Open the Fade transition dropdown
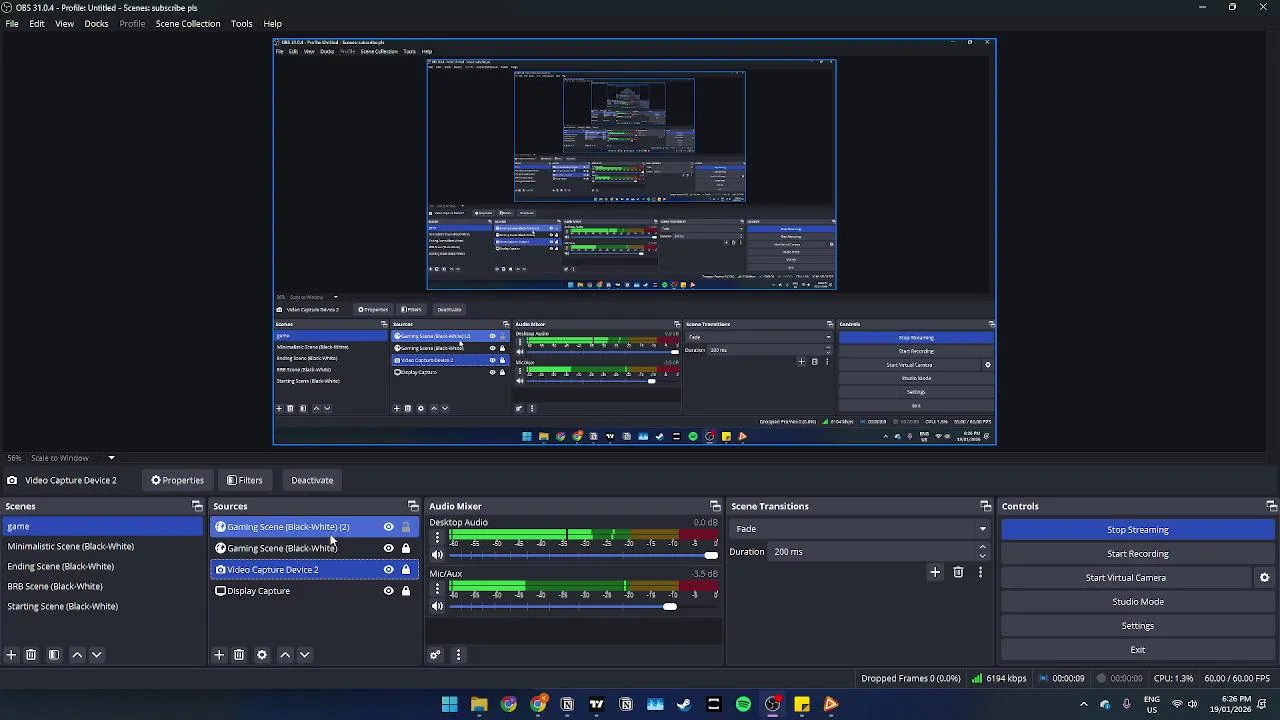This screenshot has width=1280, height=720. [x=859, y=529]
